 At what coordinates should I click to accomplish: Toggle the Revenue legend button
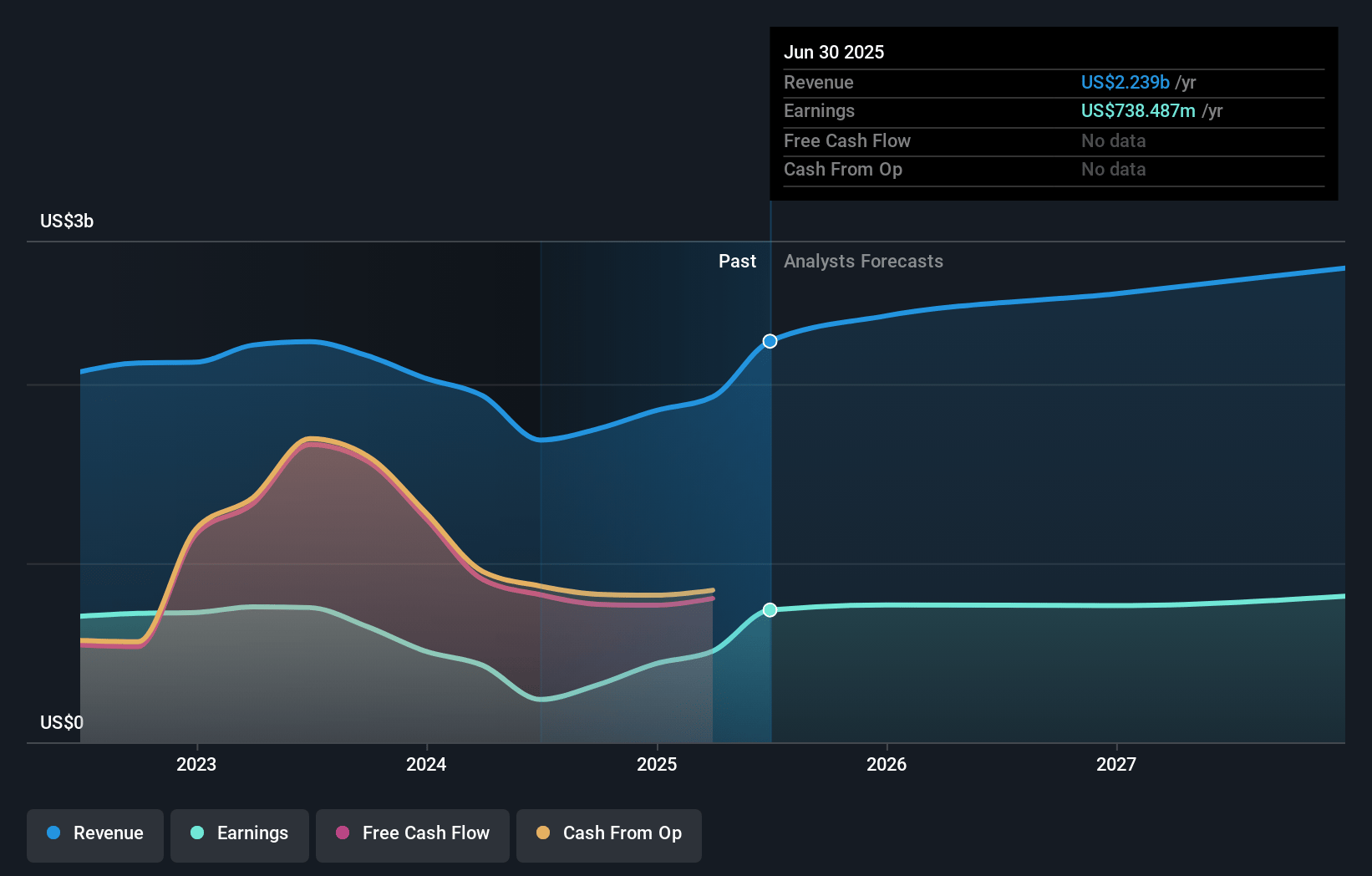95,835
